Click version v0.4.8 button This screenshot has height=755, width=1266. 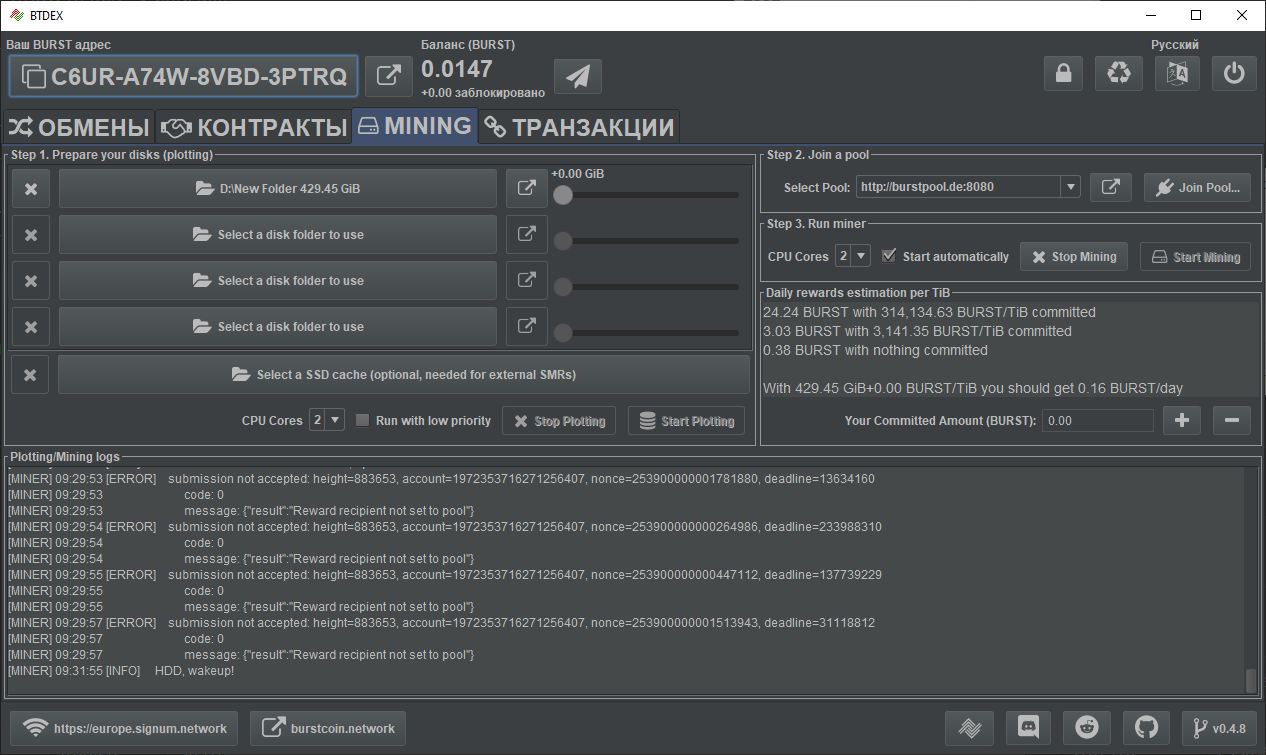[x=1219, y=728]
